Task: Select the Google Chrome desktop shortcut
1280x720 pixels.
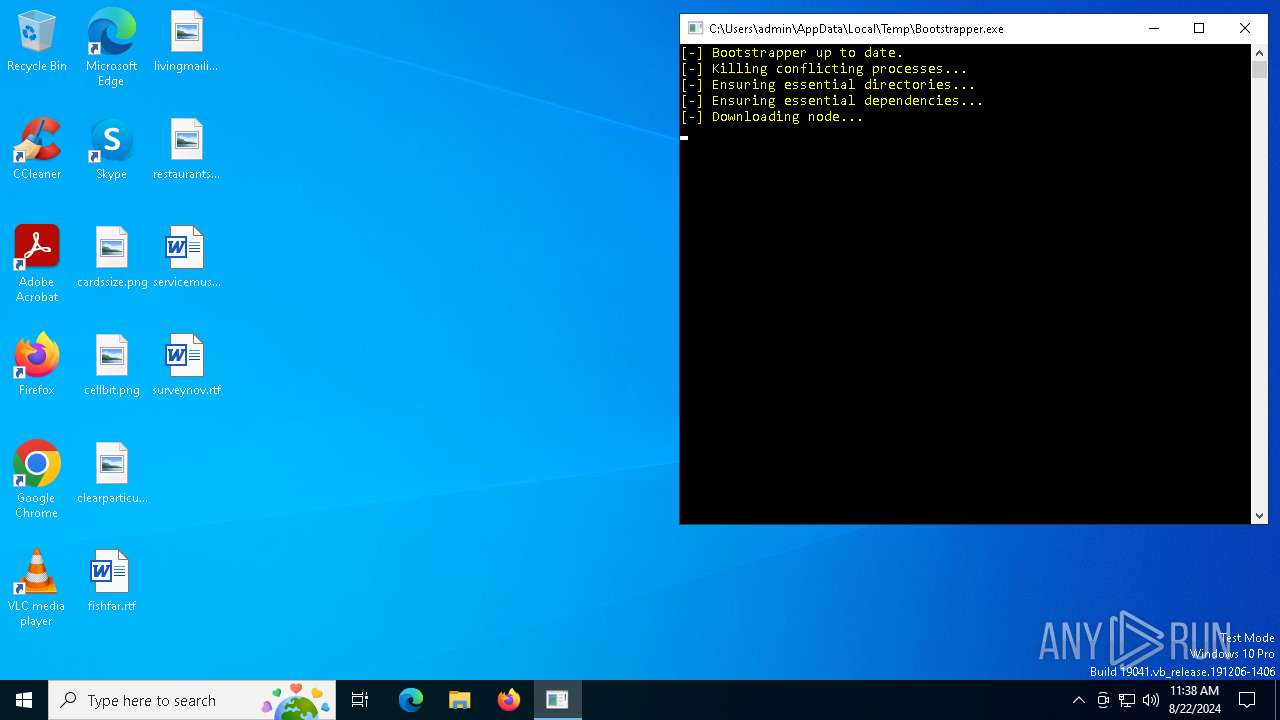Action: [37, 480]
